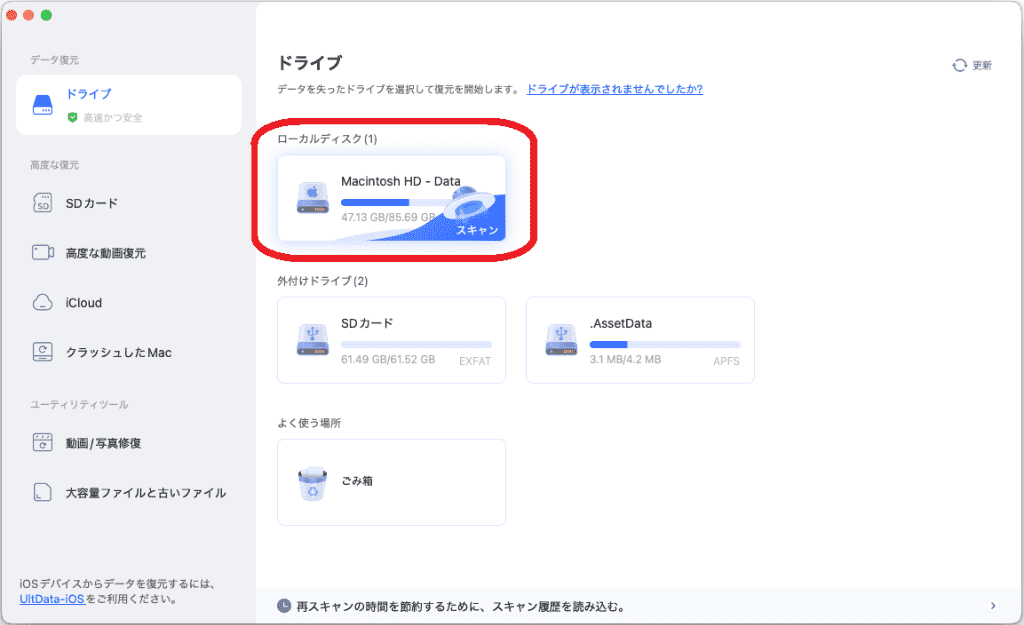This screenshot has height=625, width=1024.
Task: Click the 47.13 GB/85.69 GB size text
Action: coord(388,217)
